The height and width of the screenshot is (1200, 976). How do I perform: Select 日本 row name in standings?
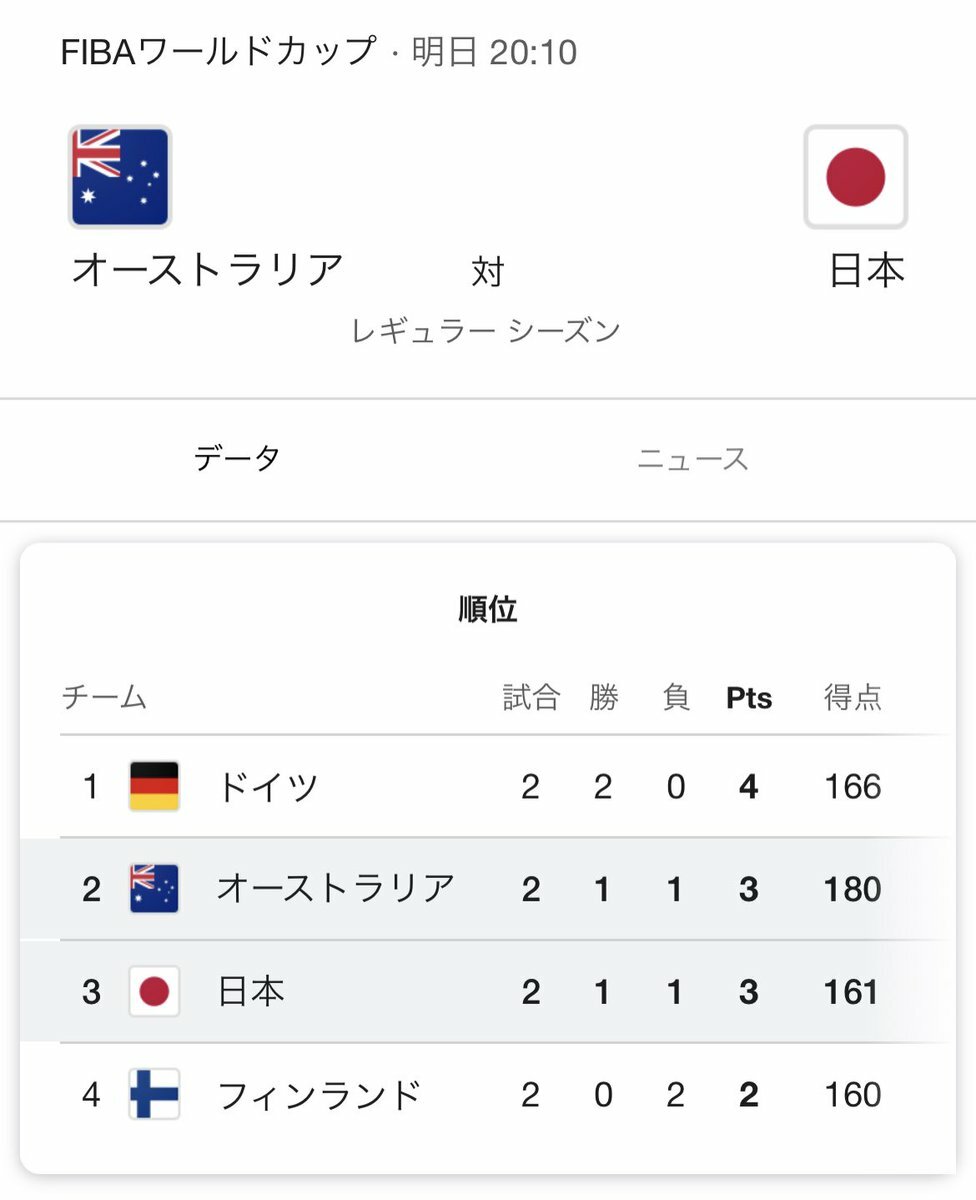pos(251,992)
